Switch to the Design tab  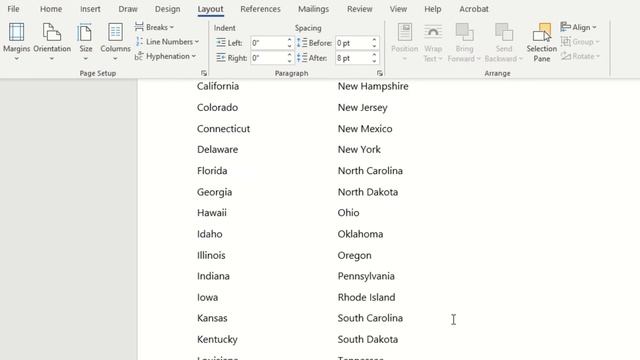[167, 9]
